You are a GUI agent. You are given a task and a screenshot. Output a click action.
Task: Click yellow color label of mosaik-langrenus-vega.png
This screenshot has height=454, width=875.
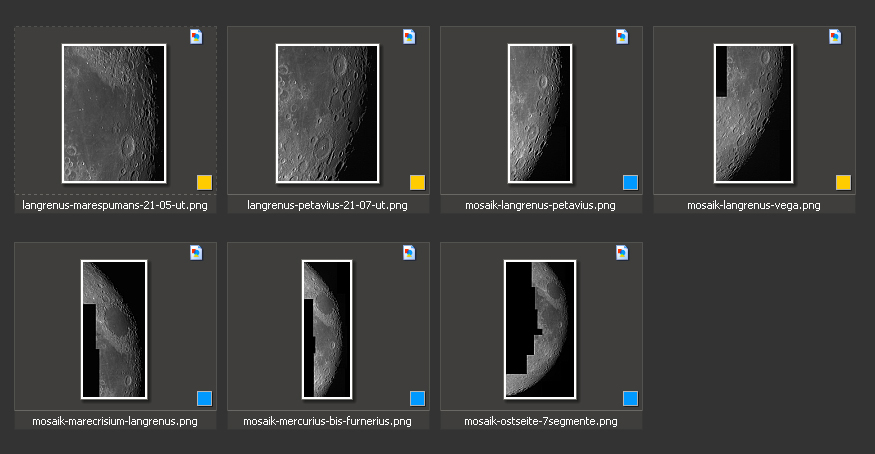coord(843,182)
